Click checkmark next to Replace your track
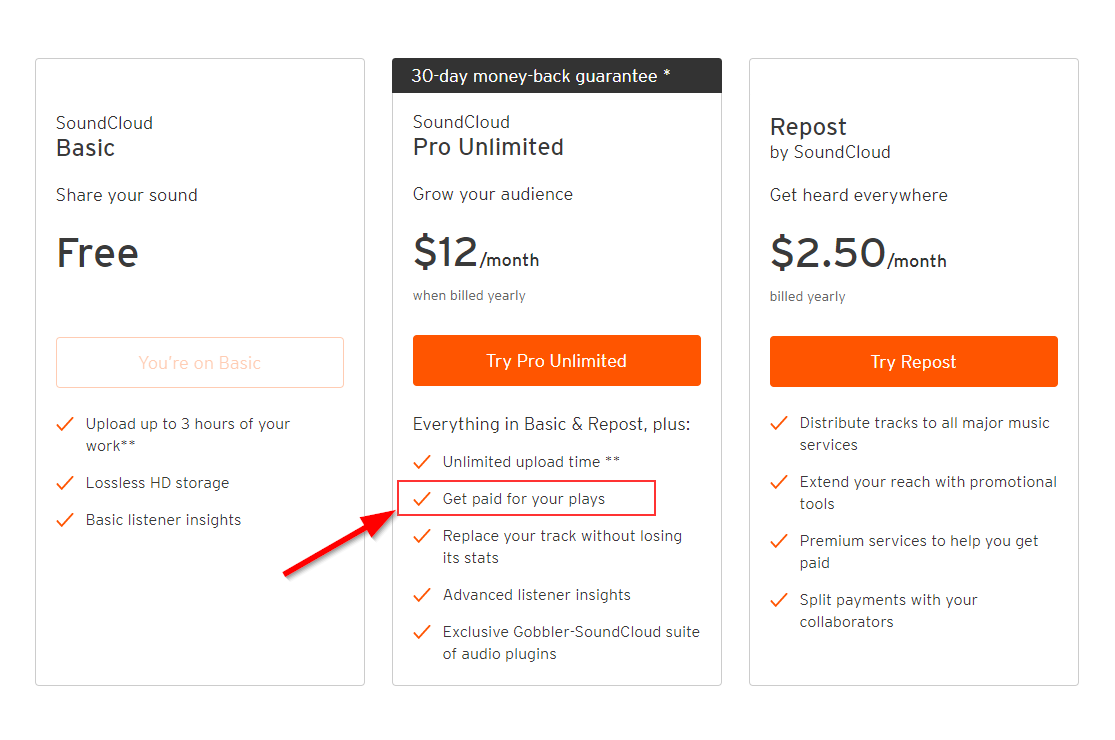The image size is (1115, 740). [422, 536]
